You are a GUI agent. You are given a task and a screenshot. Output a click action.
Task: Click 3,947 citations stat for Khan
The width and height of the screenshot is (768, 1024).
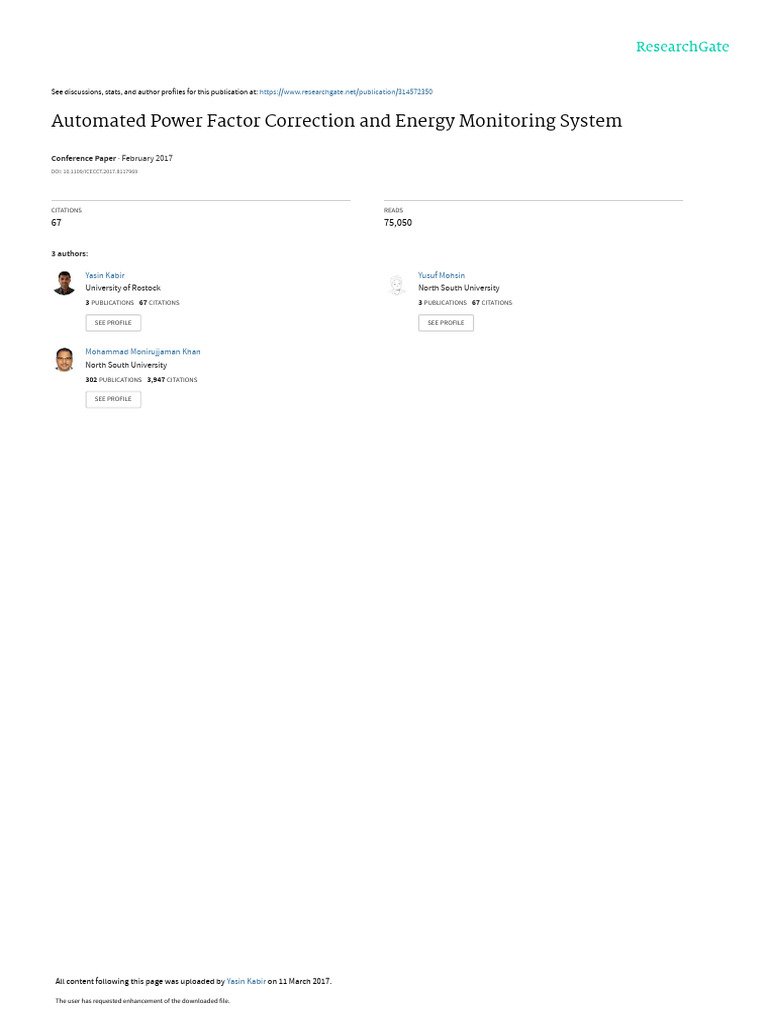click(x=172, y=379)
